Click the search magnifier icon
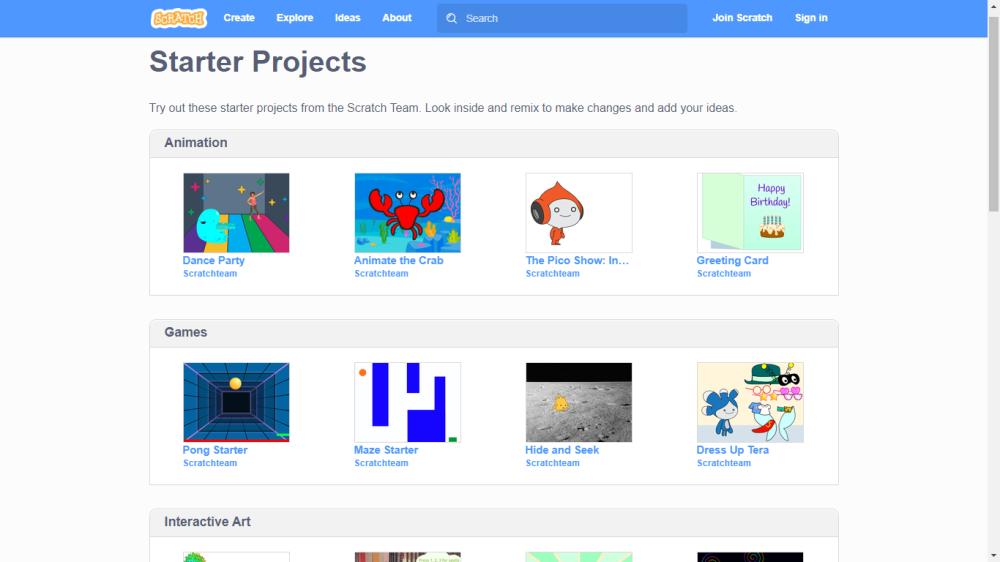1000x562 pixels. pyautogui.click(x=452, y=18)
